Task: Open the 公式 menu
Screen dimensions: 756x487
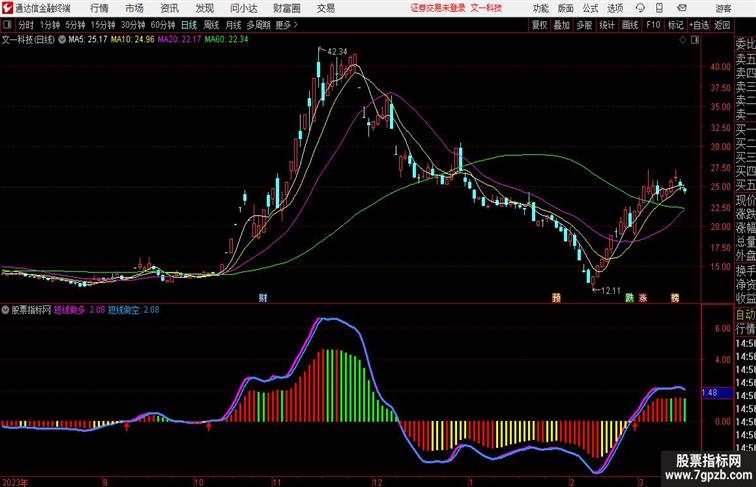Action: [x=590, y=8]
